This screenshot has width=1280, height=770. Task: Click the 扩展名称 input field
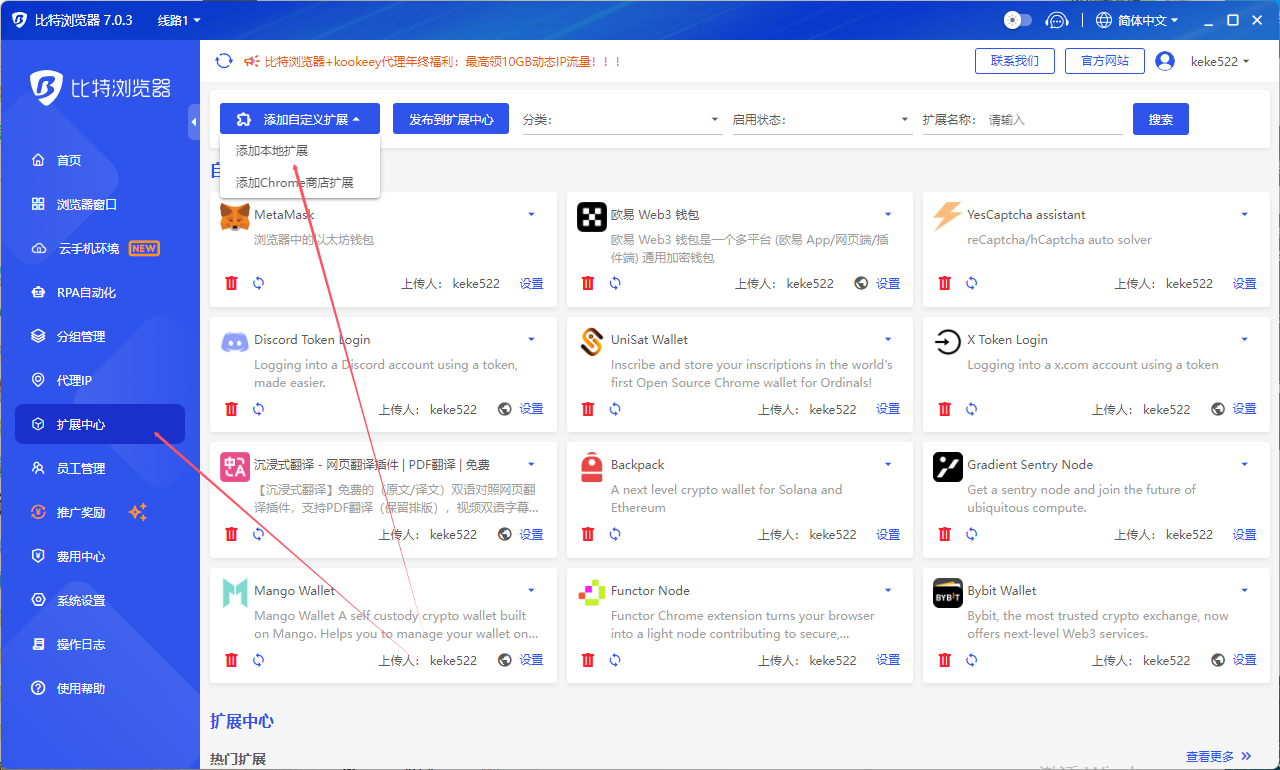[x=1054, y=120]
